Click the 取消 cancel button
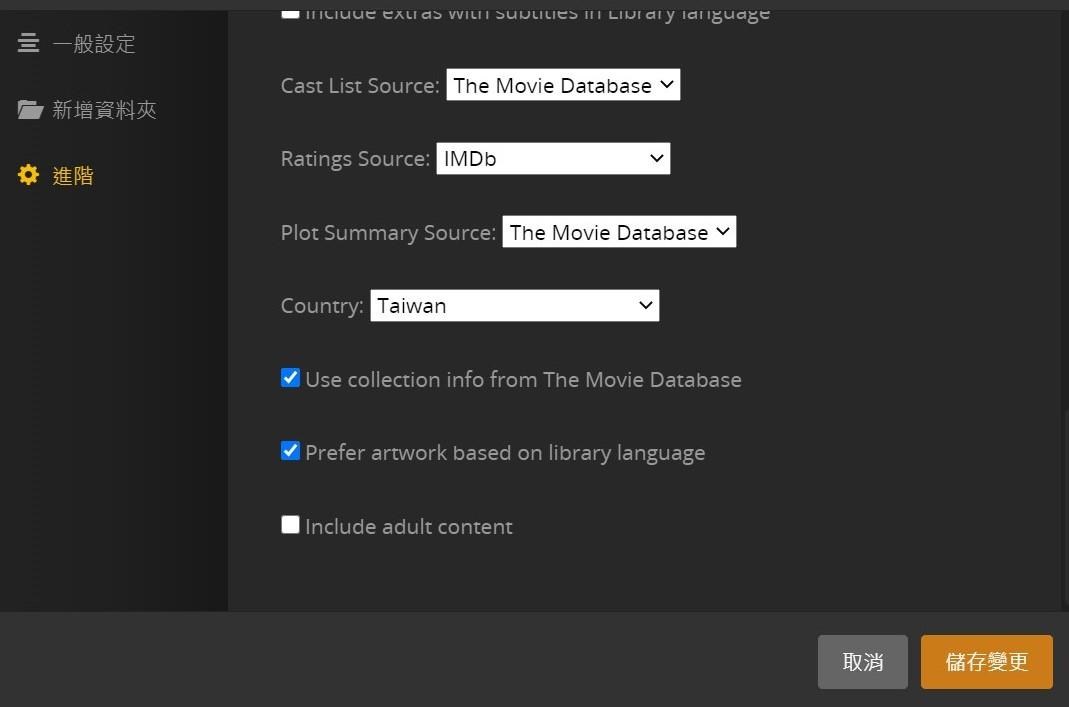 tap(862, 662)
